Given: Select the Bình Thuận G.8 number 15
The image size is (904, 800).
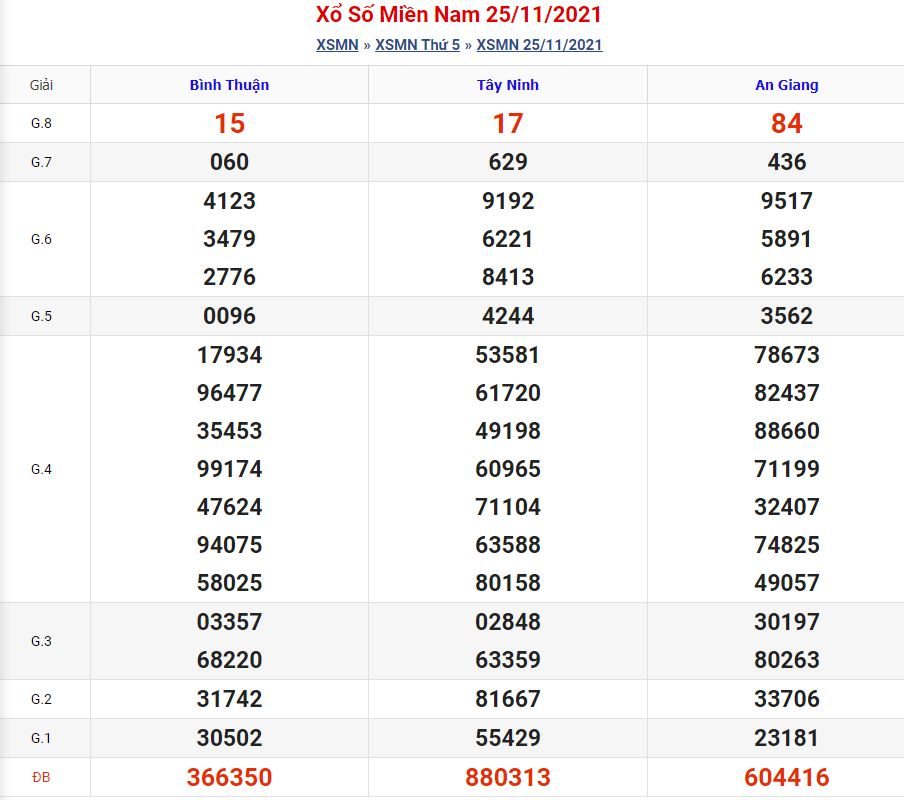Looking at the screenshot, I should pos(229,123).
